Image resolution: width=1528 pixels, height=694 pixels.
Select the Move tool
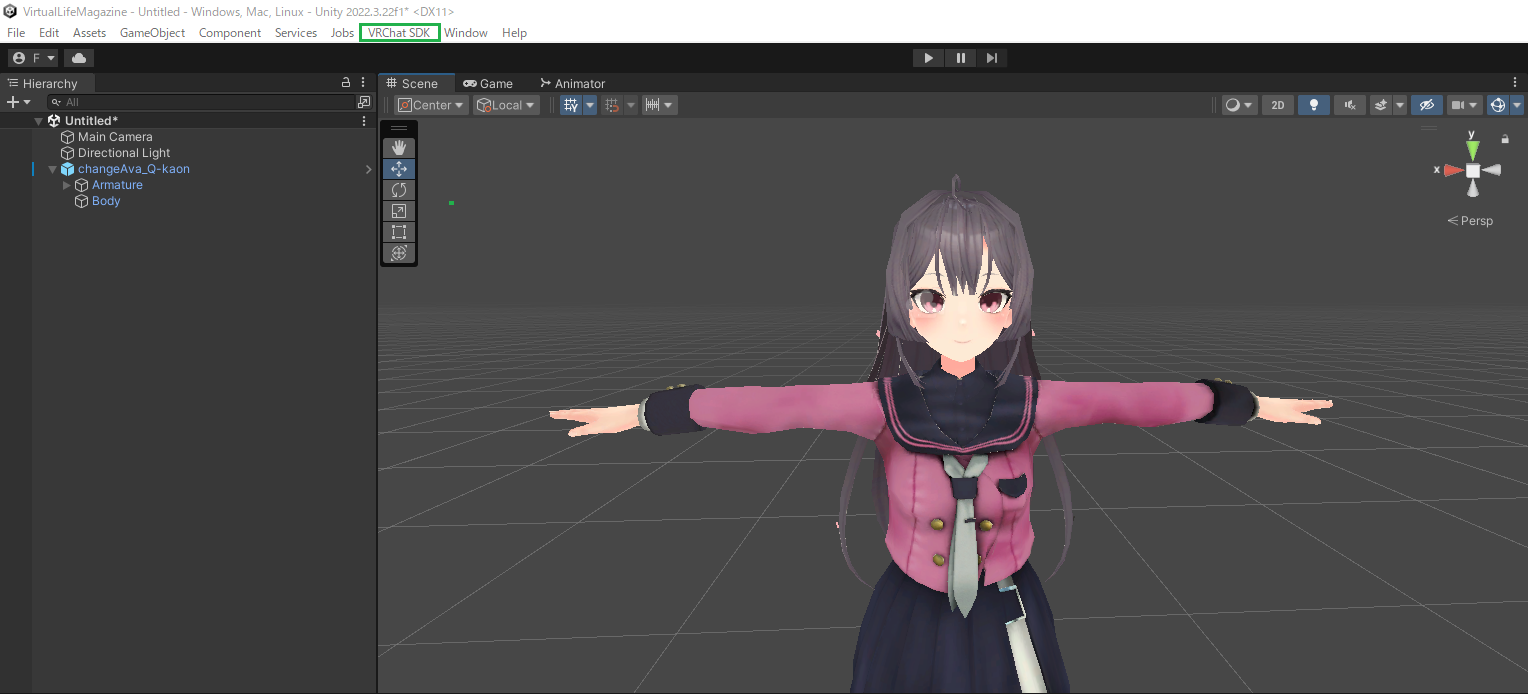[x=399, y=169]
